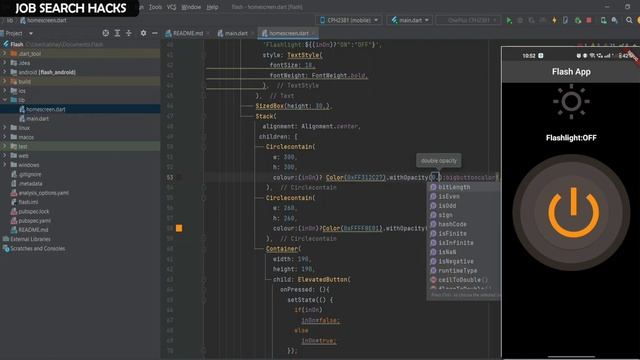Choose ceilToDouble() from autocomplete list

[464, 280]
